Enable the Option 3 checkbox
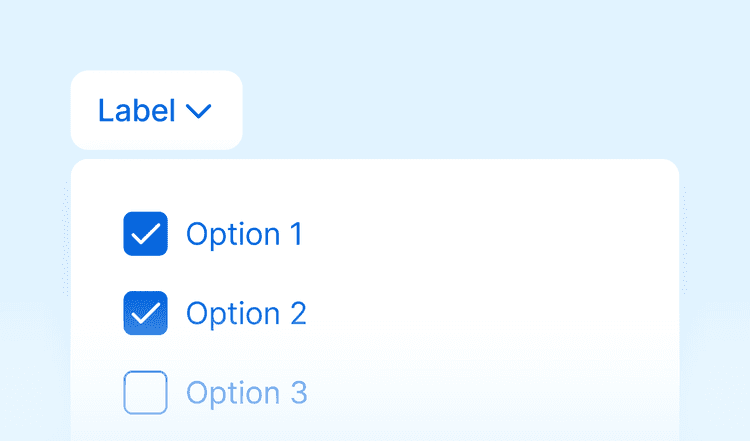Screen dimensions: 750x441 pos(145,392)
